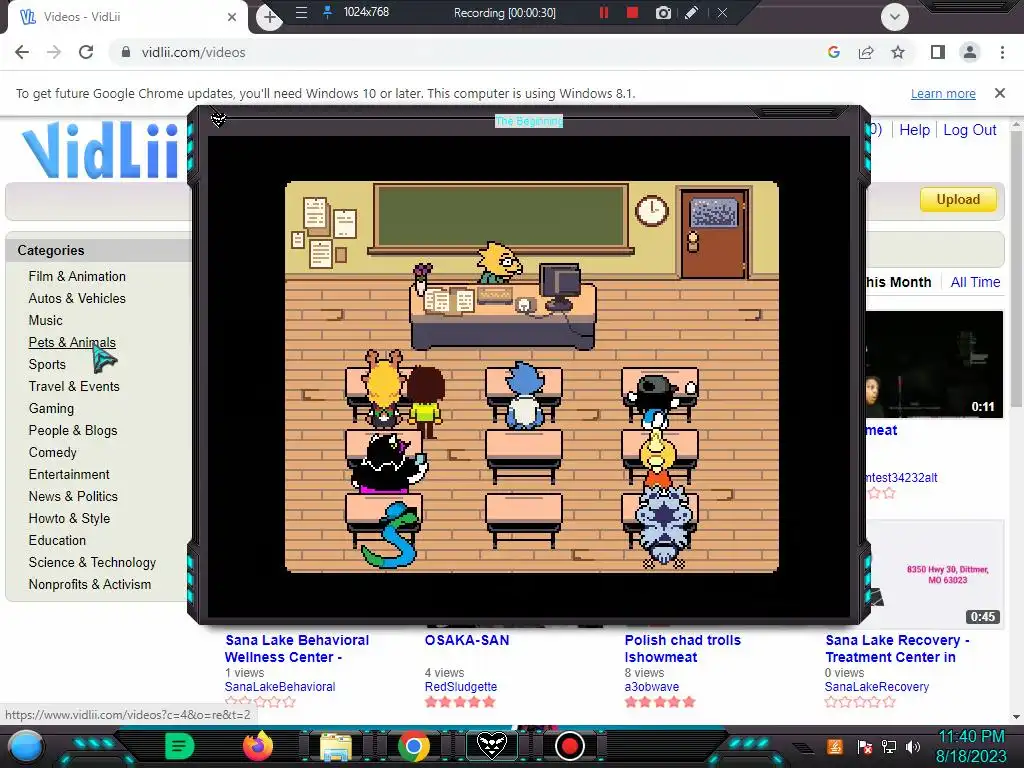Image resolution: width=1024 pixels, height=768 pixels.
Task: Open the Polish chad trolls Ishowmeat video
Action: pos(682,648)
